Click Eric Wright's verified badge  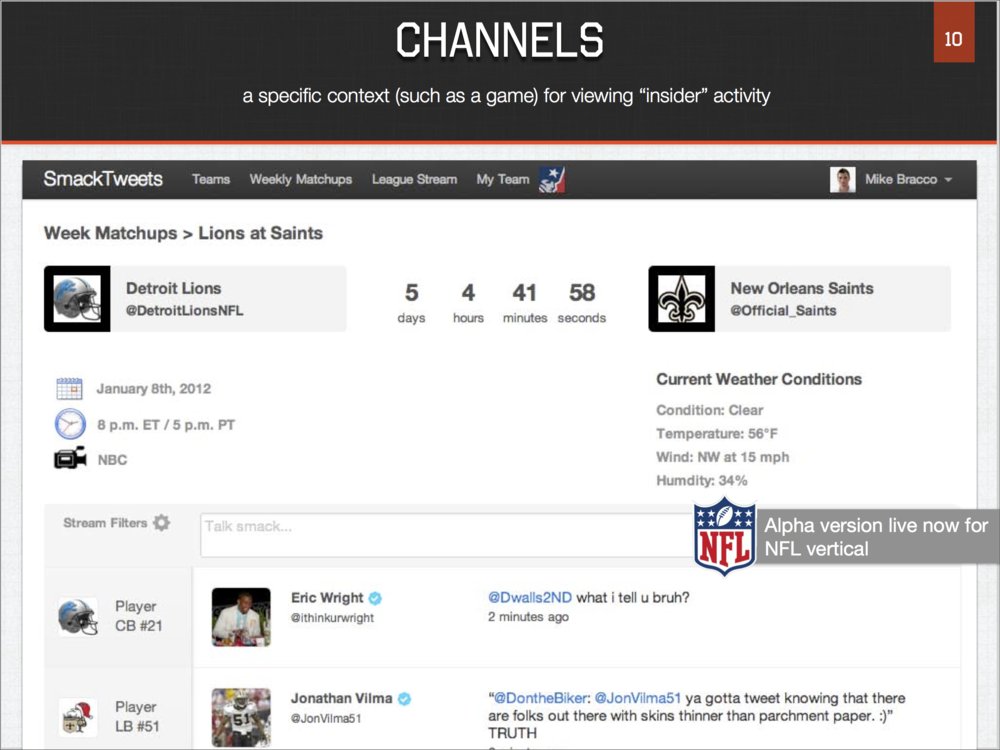tap(375, 598)
